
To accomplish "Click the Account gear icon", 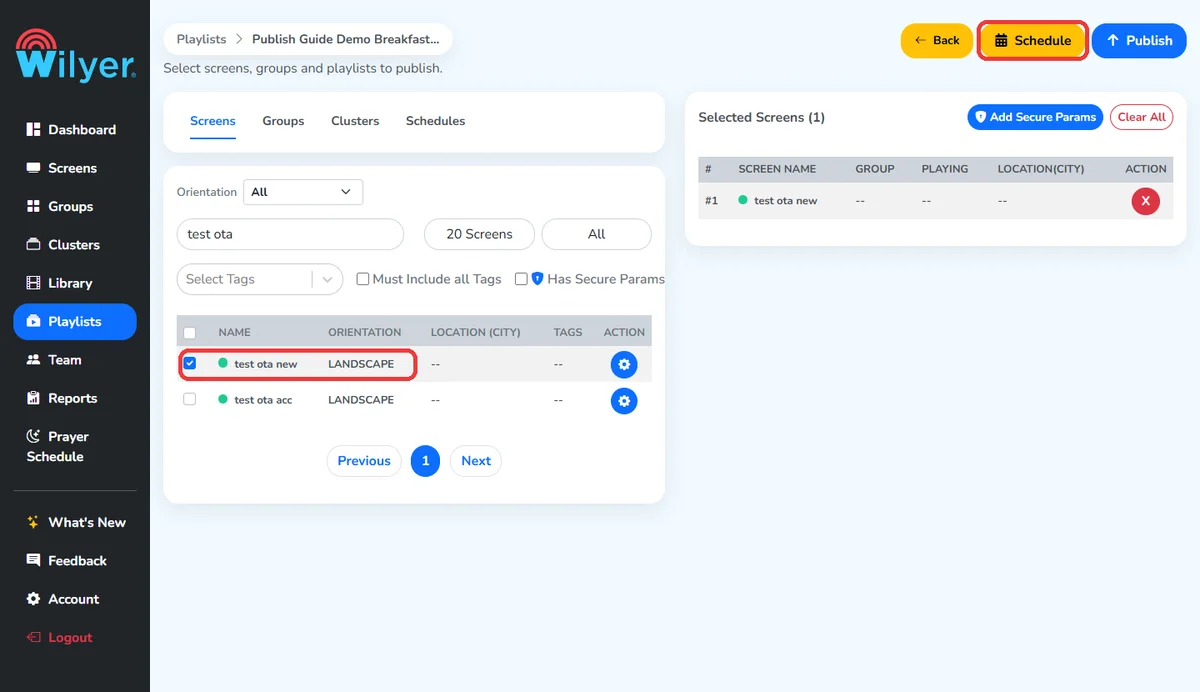I will coord(33,599).
